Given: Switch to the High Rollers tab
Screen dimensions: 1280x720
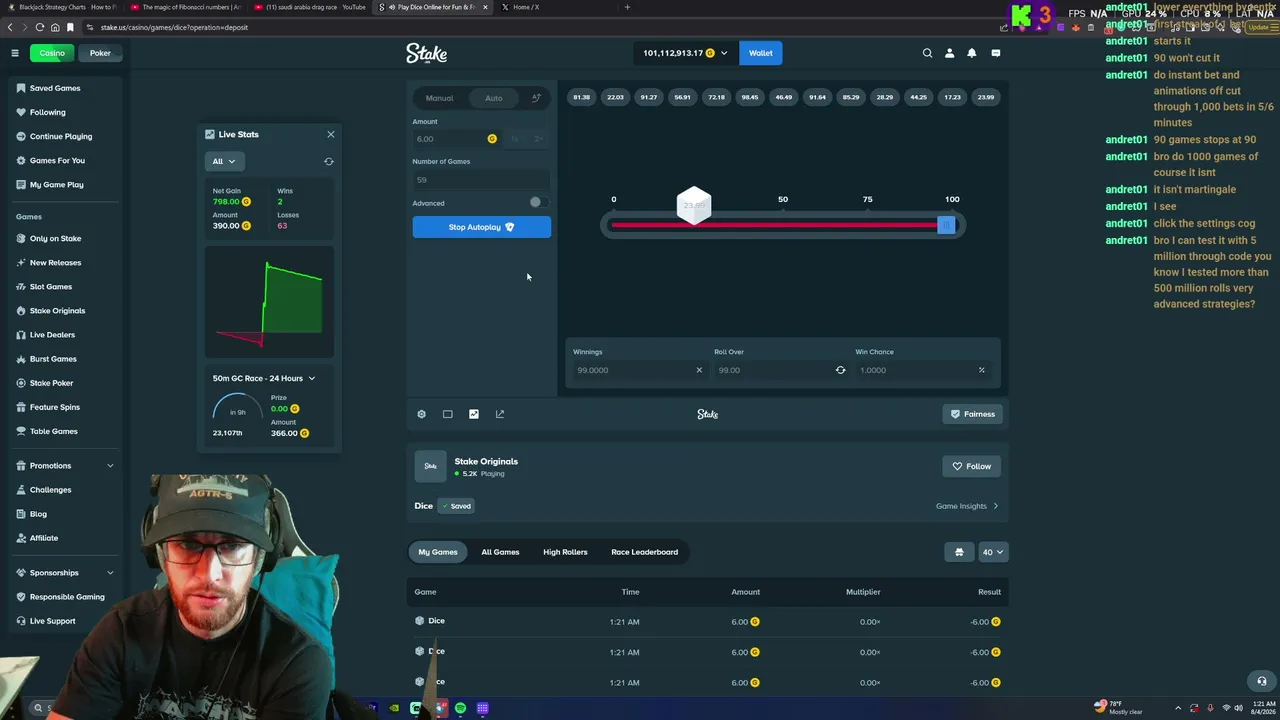Looking at the screenshot, I should pyautogui.click(x=565, y=552).
